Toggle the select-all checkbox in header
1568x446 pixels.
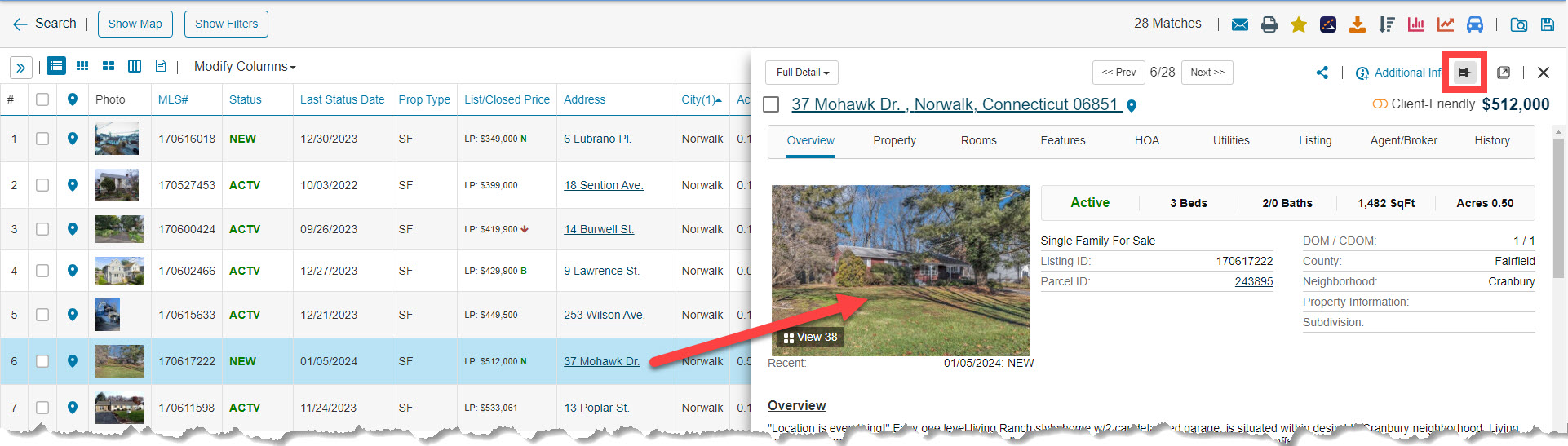42,99
